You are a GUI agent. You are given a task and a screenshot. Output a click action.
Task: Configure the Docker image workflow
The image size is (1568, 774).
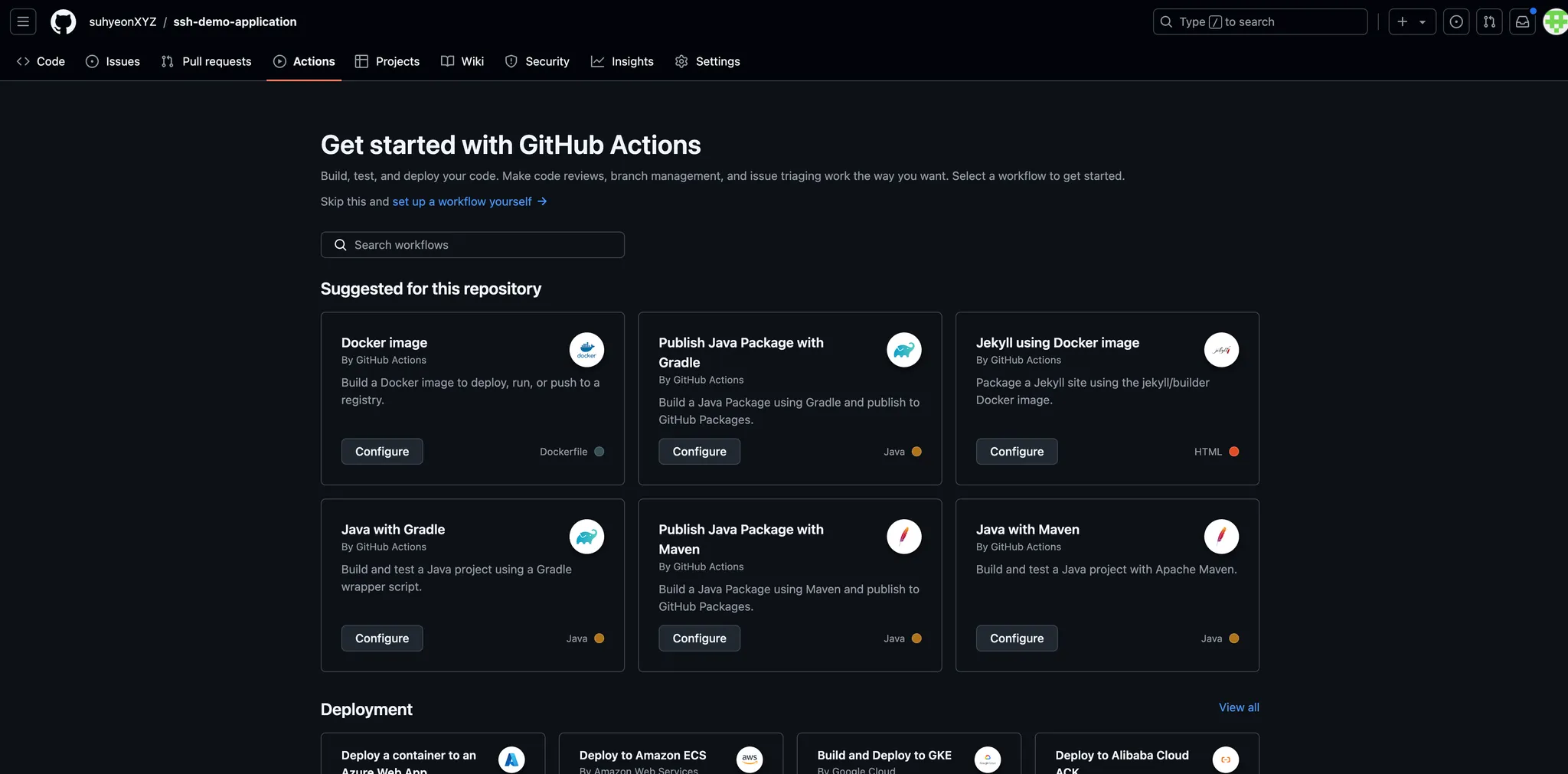pos(382,452)
